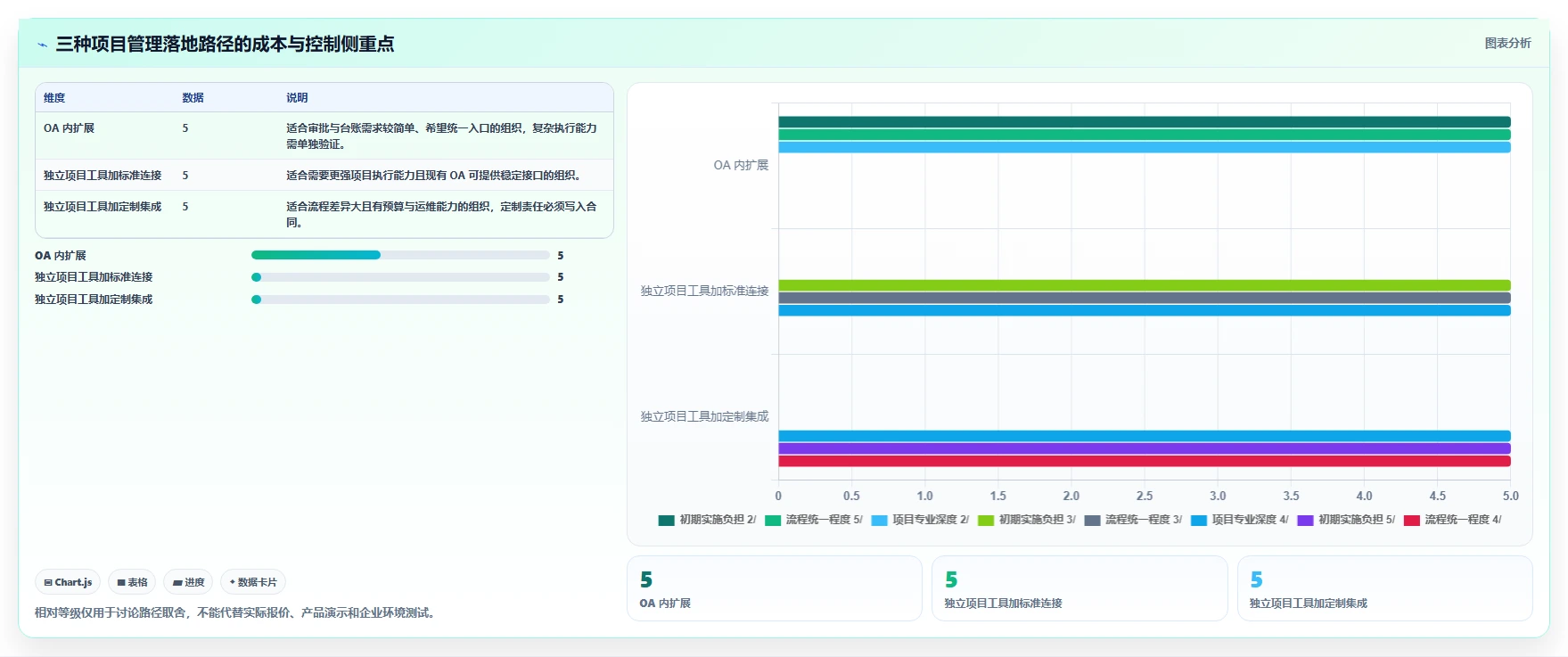Select the 独立项目工具加定制集成 table cell
This screenshot has height=657, width=1568.
(x=103, y=207)
